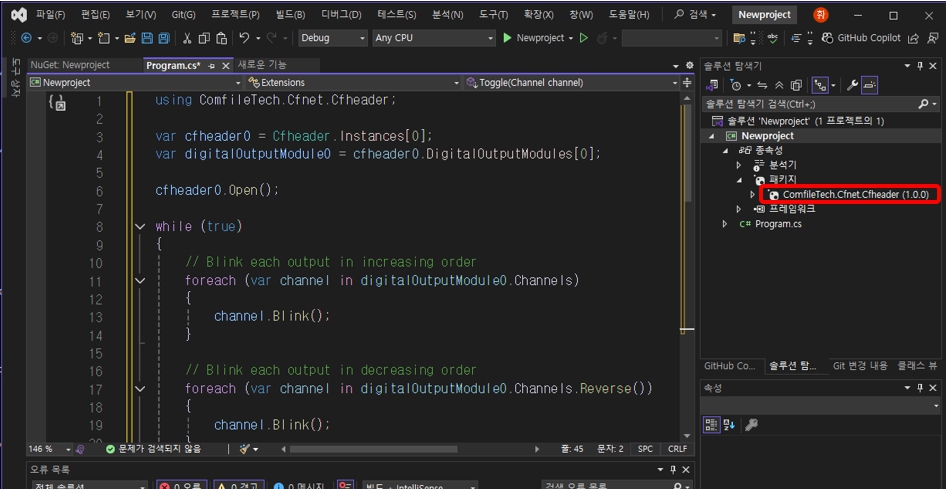Click the 0 오류 errors filter button

pyautogui.click(x=180, y=485)
